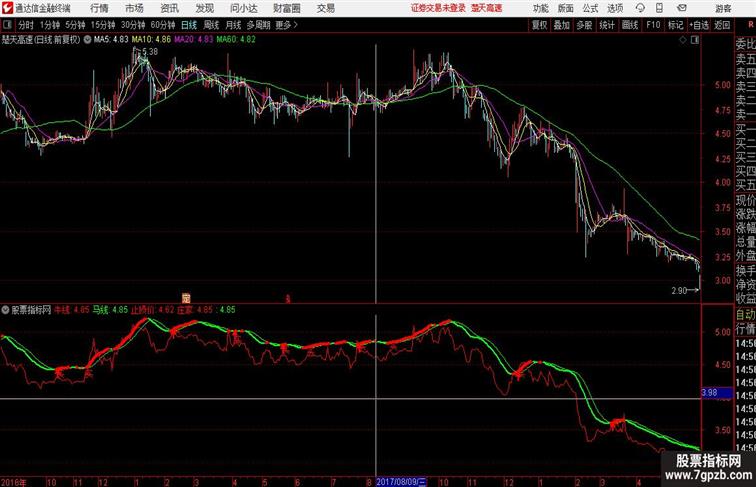This screenshot has height=487, width=756.
Task: Switch to 5分钟 period tab
Action: (x=75, y=25)
